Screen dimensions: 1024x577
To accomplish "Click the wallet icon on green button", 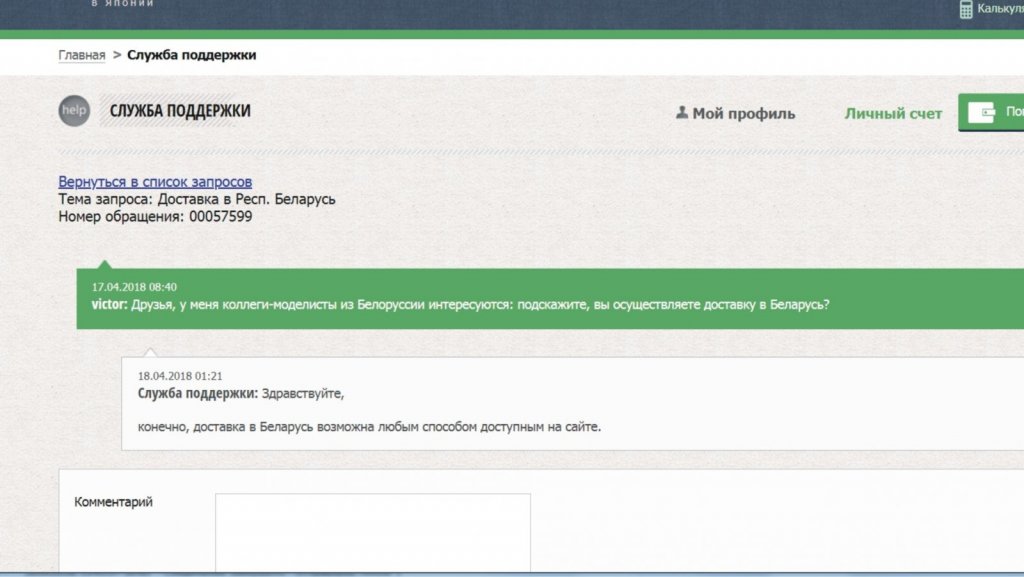I will click(987, 112).
